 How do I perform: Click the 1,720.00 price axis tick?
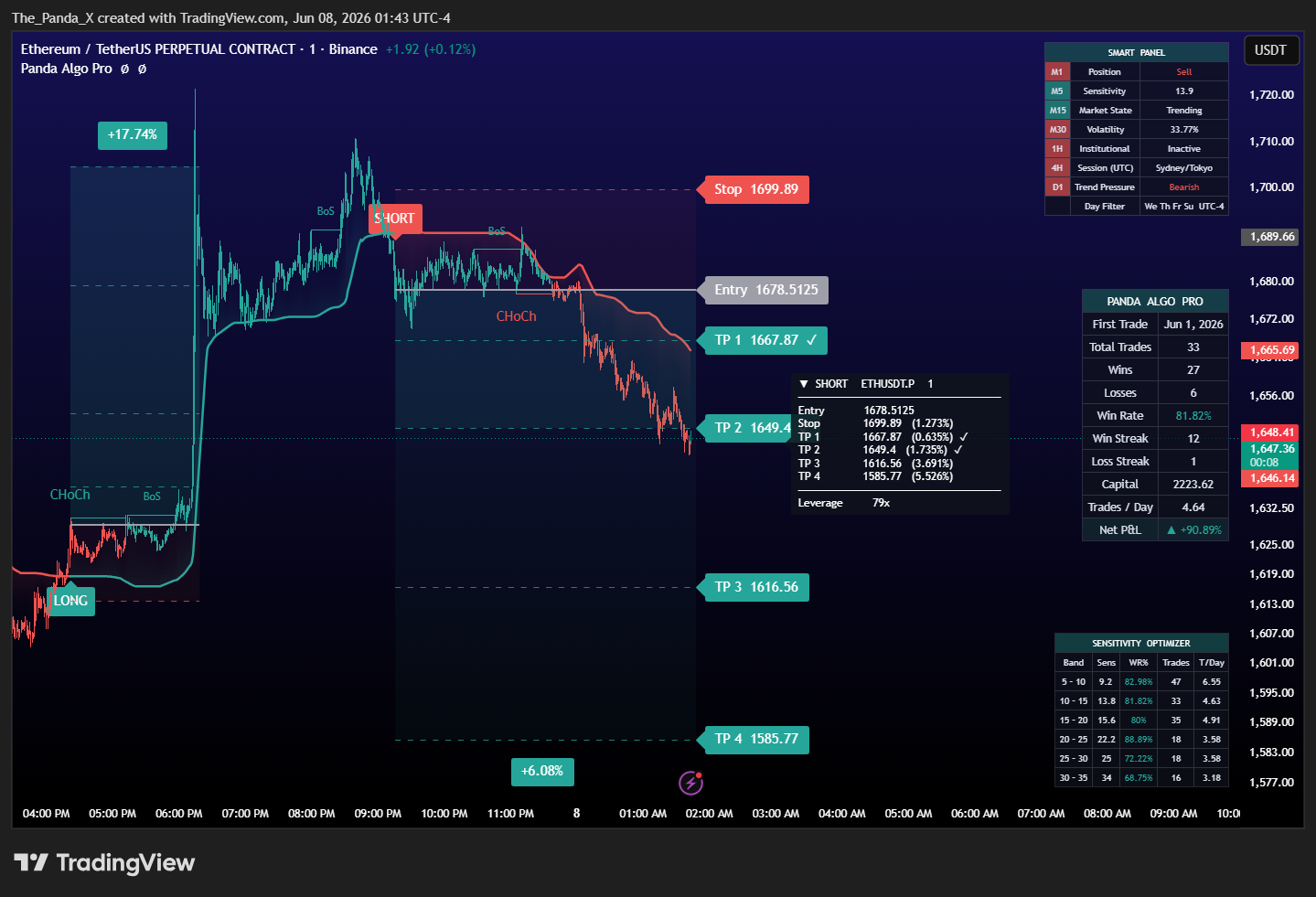[x=1271, y=94]
